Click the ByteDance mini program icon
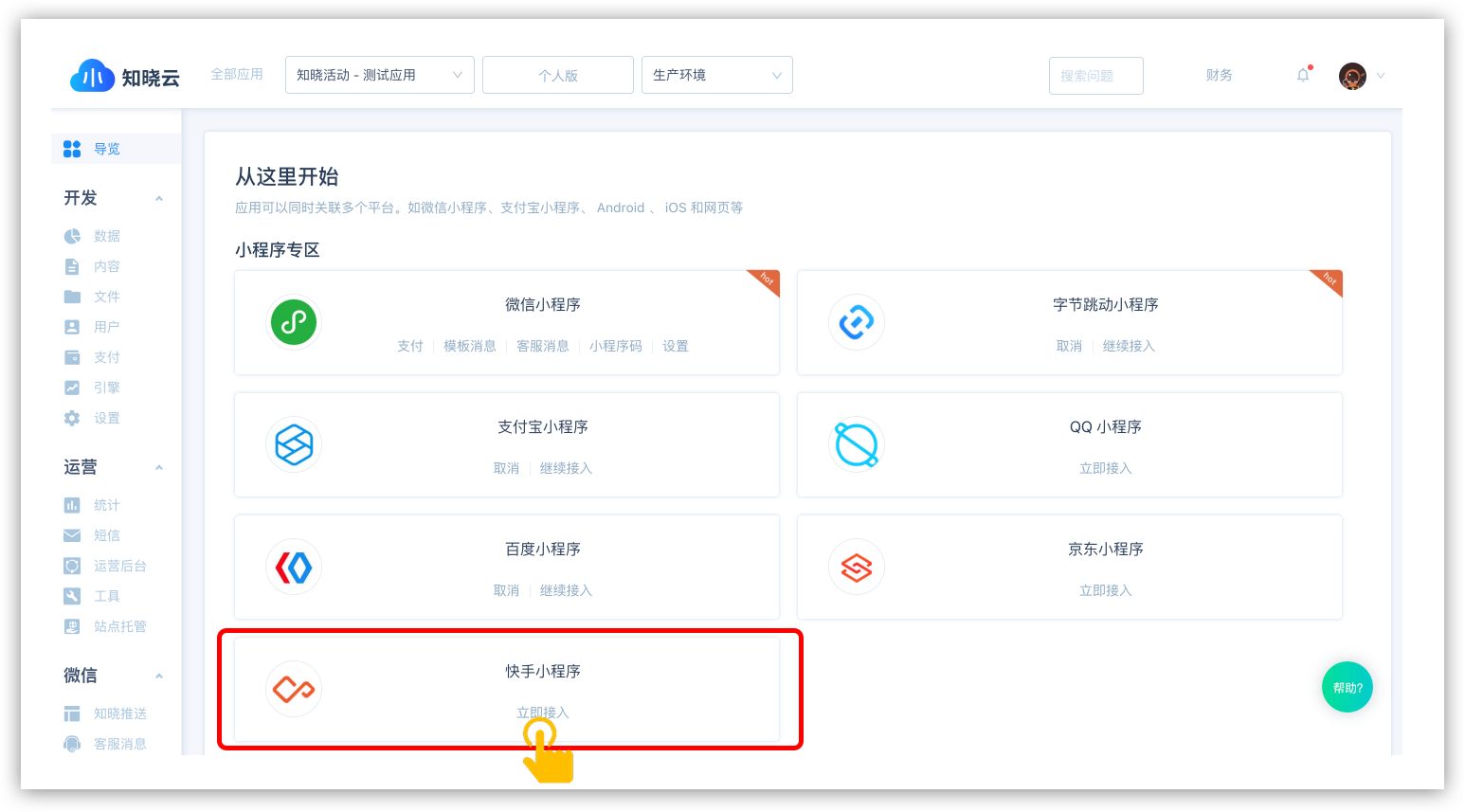The height and width of the screenshot is (812, 1465). (x=857, y=322)
